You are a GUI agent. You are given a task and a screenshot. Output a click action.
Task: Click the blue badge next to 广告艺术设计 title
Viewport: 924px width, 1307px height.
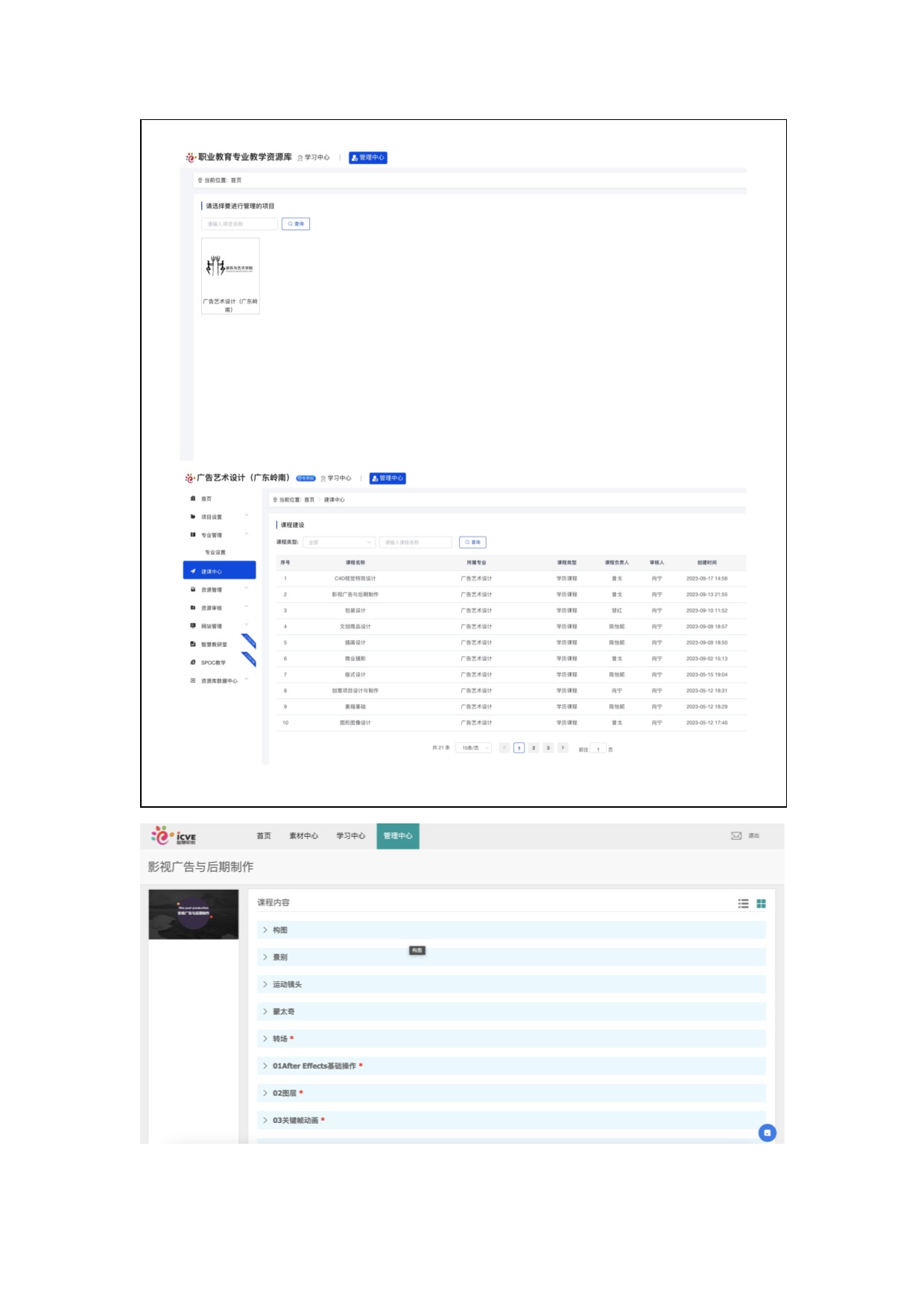(306, 478)
